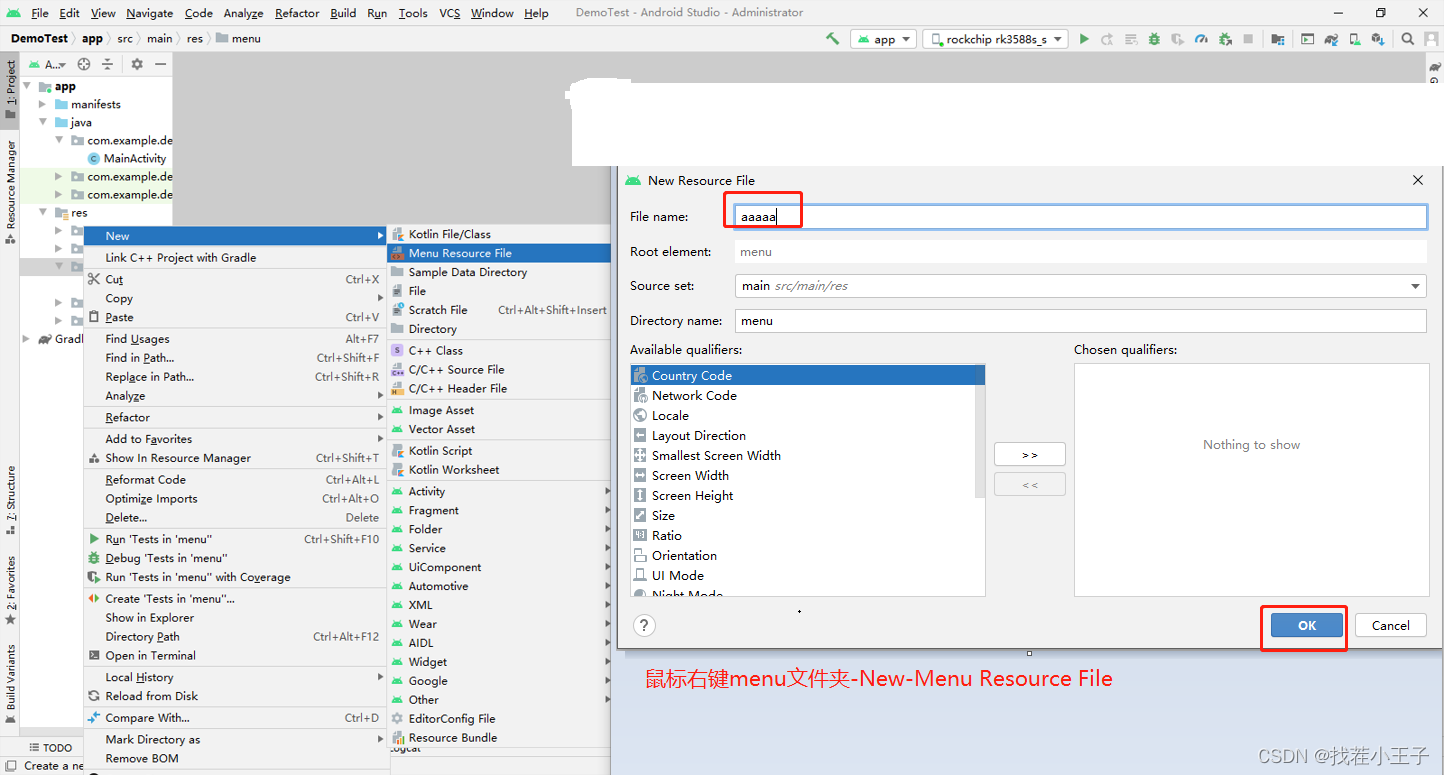The image size is (1444, 775).
Task: Click the user avatar icon in toolbar
Action: [x=1431, y=39]
